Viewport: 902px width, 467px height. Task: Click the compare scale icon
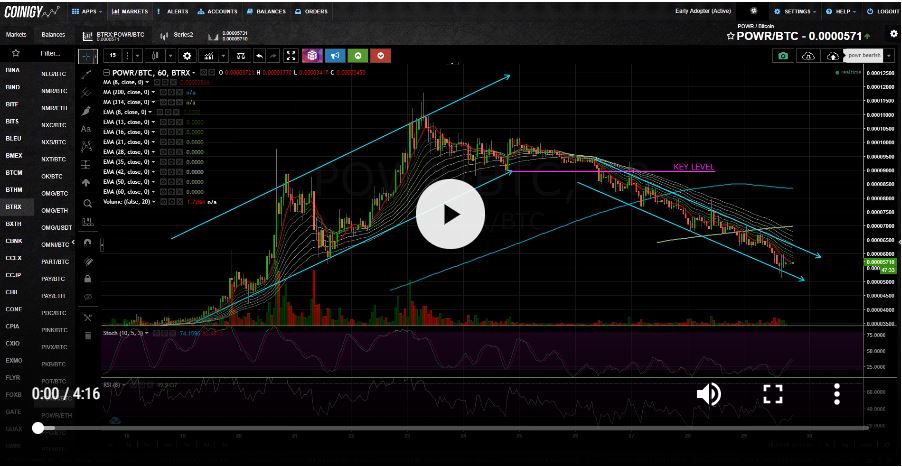coord(241,56)
